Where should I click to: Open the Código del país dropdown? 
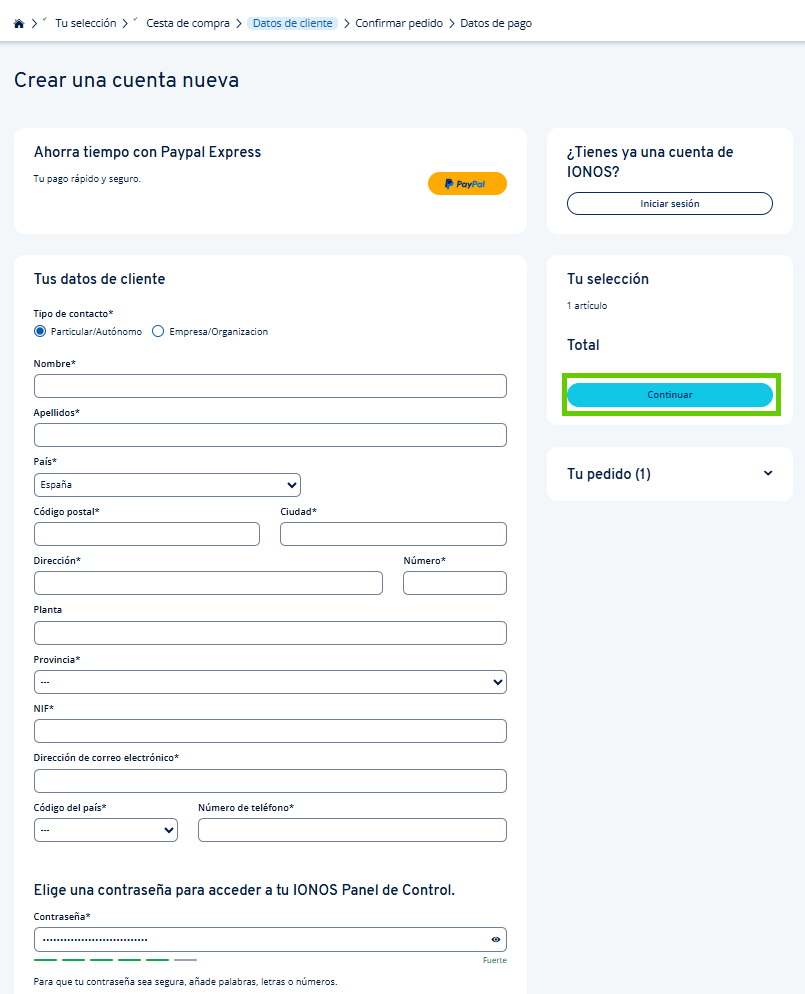[105, 829]
